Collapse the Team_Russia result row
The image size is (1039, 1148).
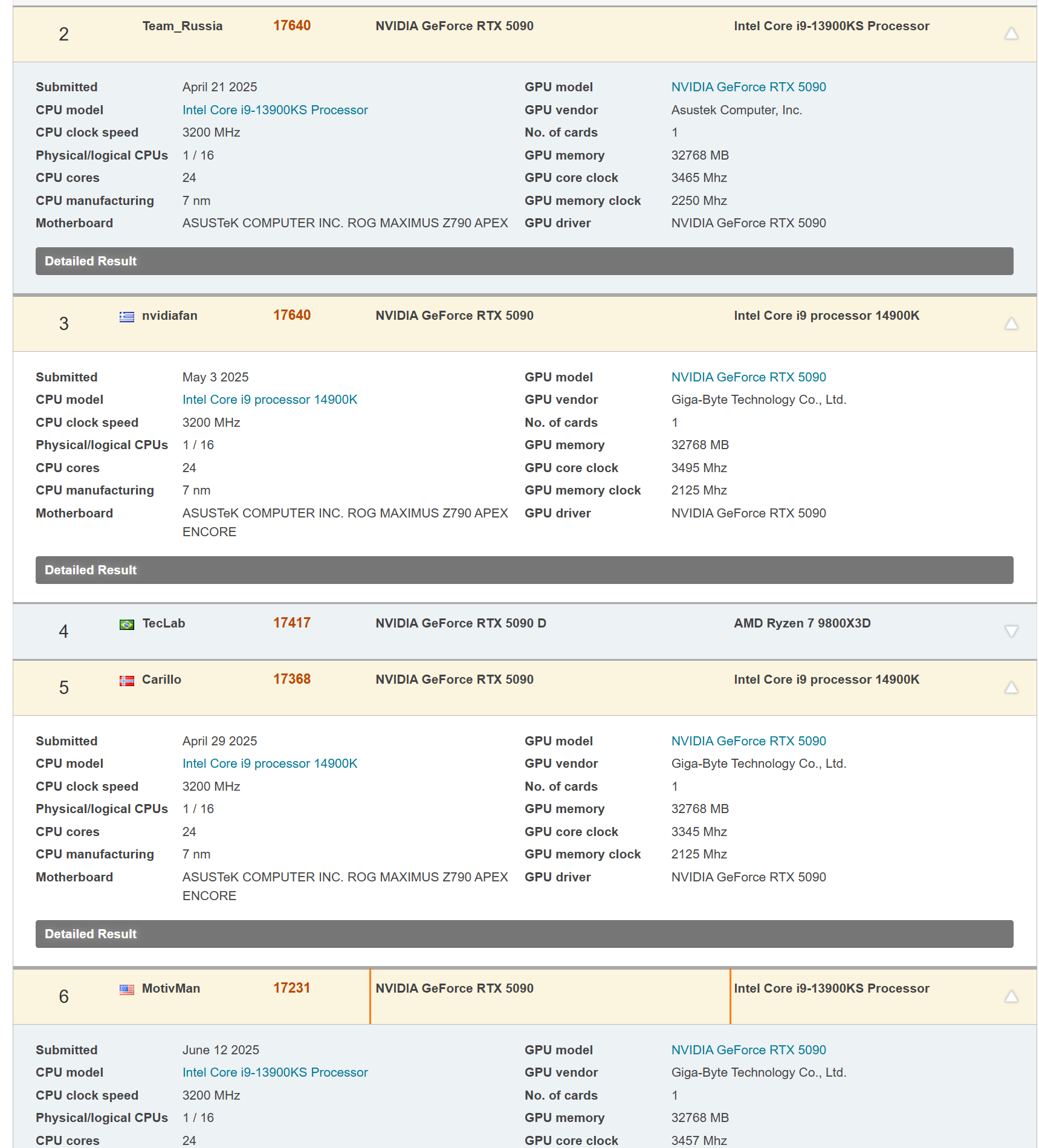point(1011,34)
